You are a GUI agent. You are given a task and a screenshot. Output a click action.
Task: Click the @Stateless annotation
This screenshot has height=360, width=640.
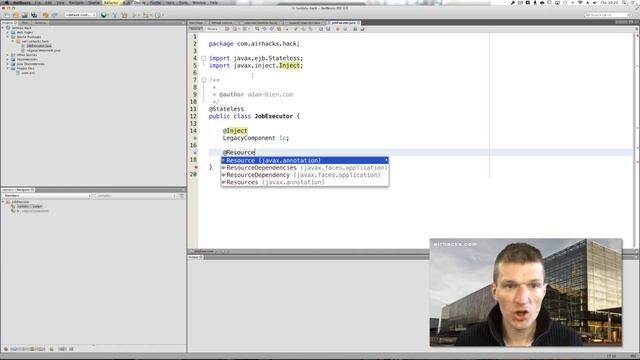226,109
